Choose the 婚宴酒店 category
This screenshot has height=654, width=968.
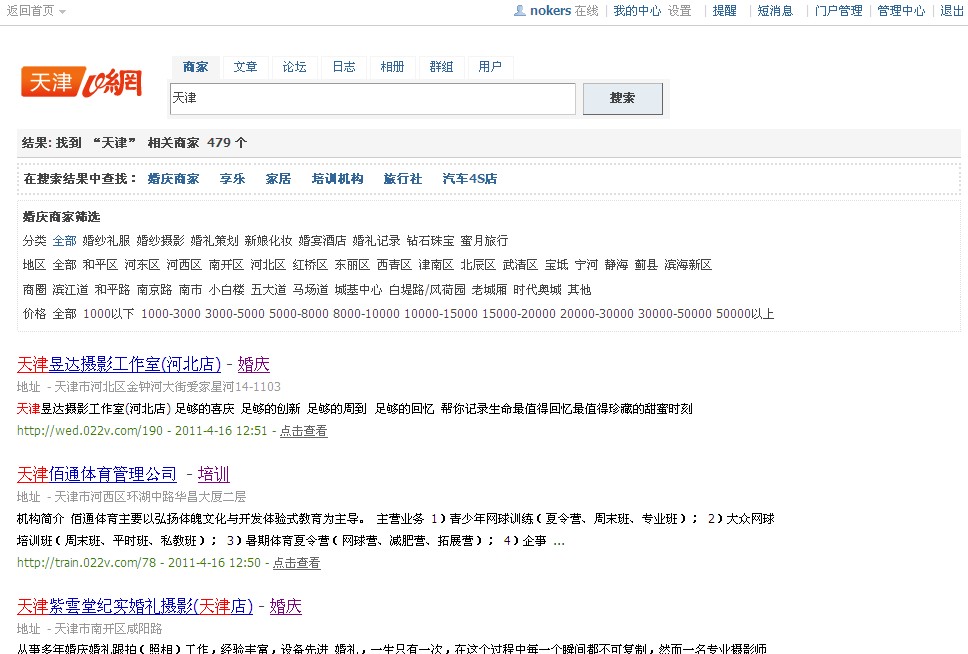(x=322, y=241)
